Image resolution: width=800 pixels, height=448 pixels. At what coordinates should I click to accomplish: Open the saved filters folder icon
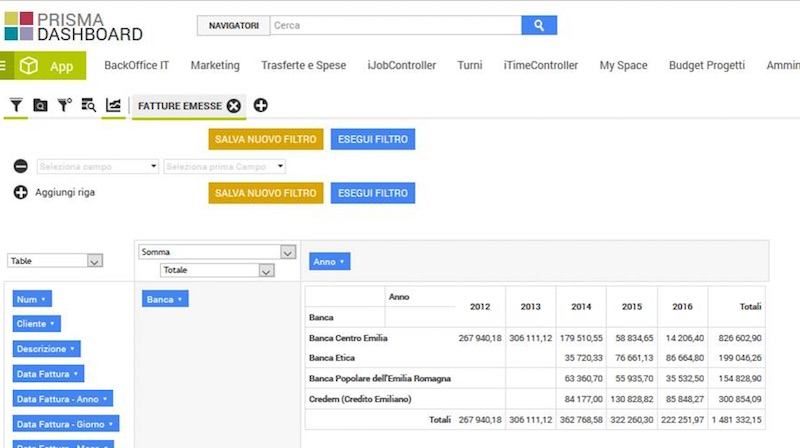tap(40, 105)
